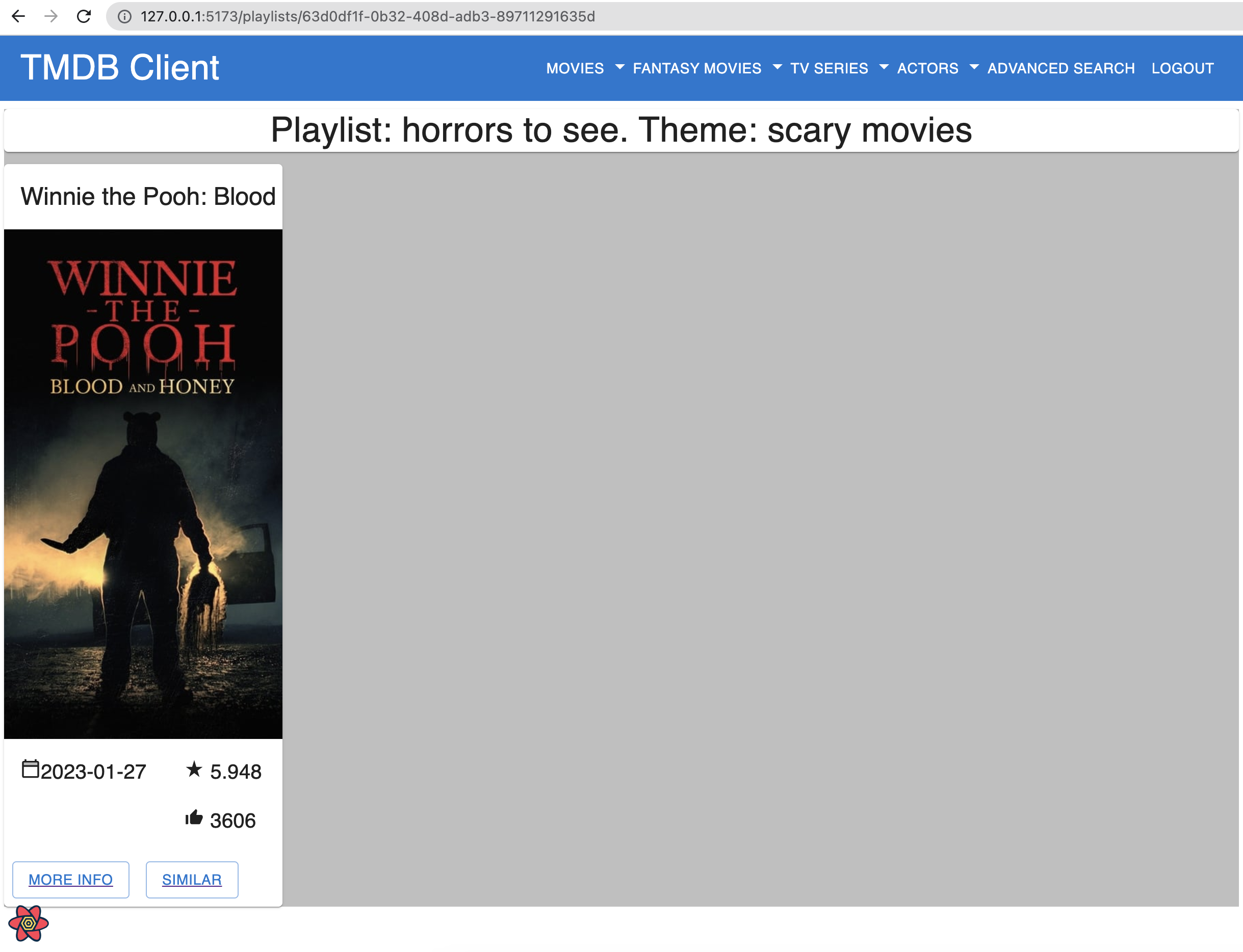1243x952 pixels.
Task: Click the browser back arrow
Action: [x=18, y=16]
